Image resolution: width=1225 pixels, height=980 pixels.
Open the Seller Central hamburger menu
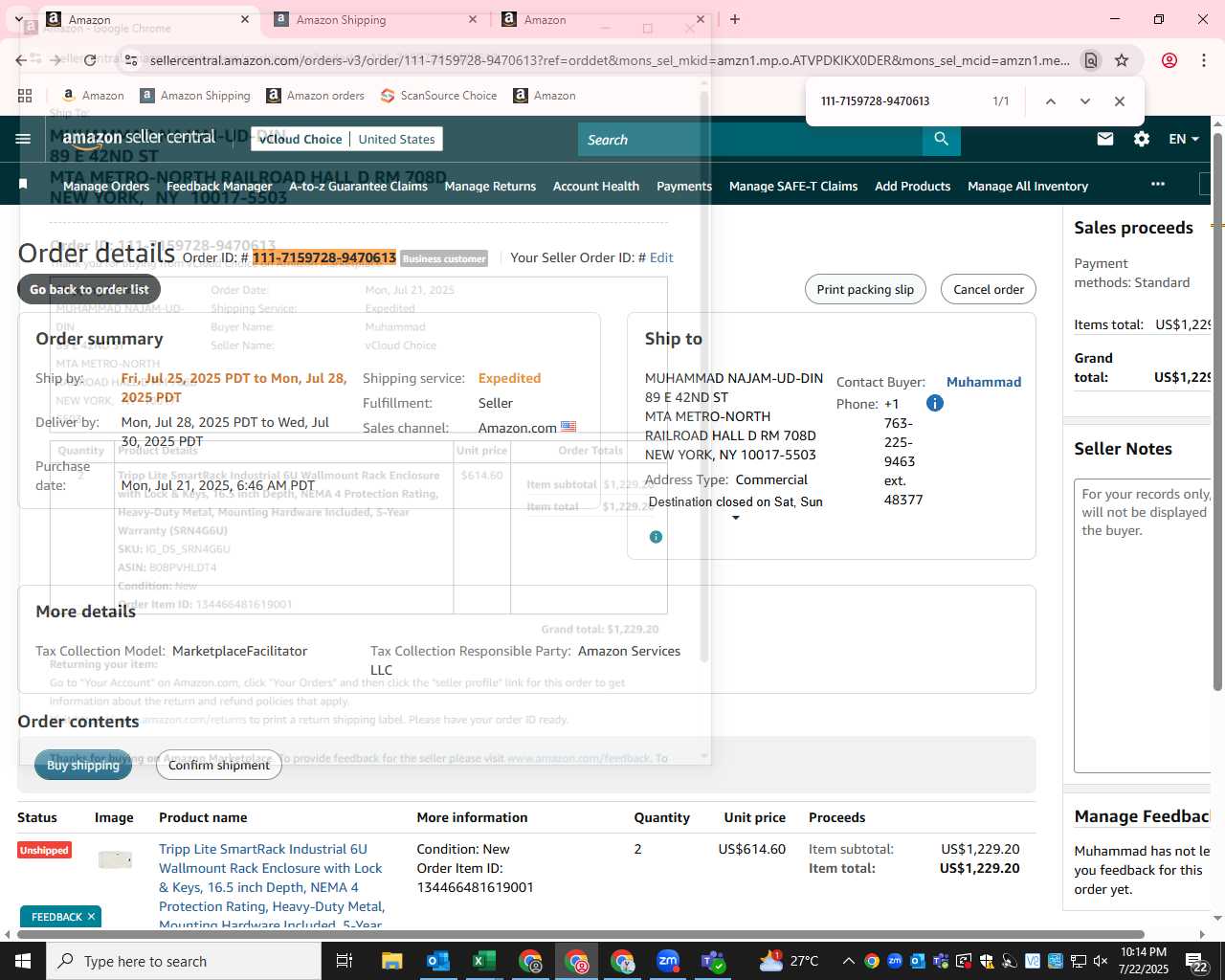click(23, 139)
